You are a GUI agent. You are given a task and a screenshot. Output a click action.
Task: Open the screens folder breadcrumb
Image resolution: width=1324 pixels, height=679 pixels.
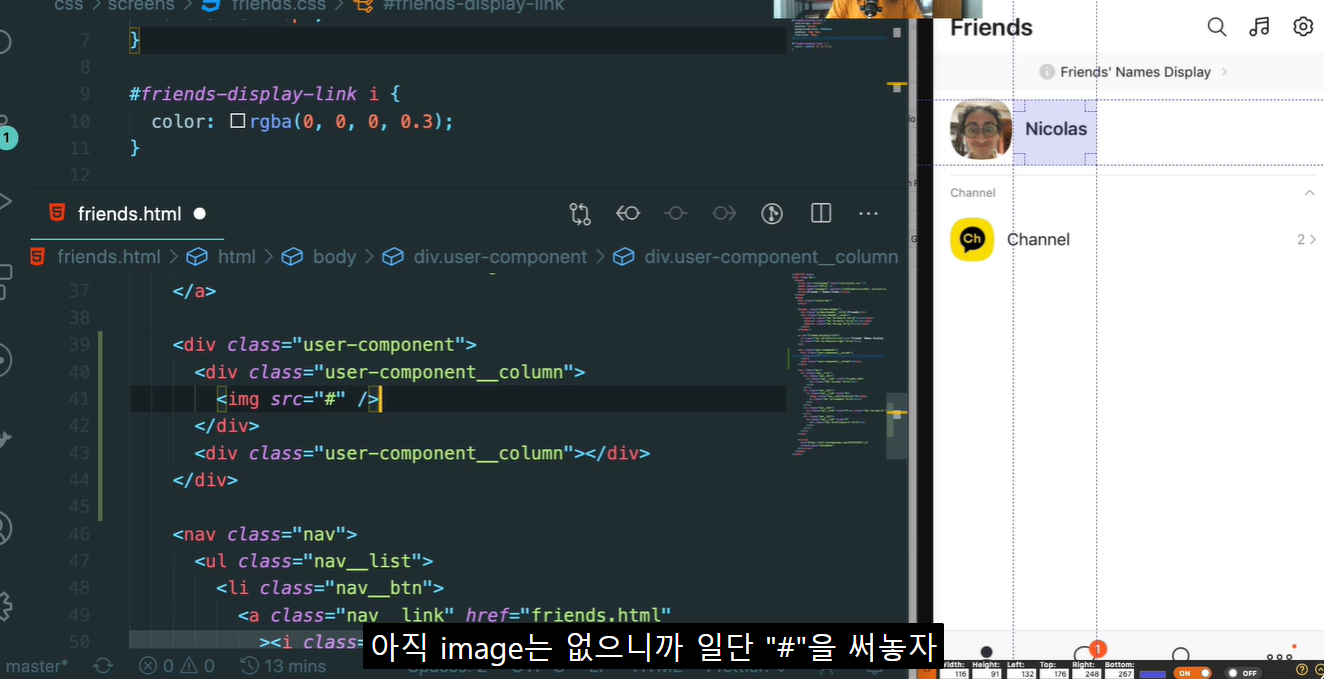pyautogui.click(x=140, y=5)
